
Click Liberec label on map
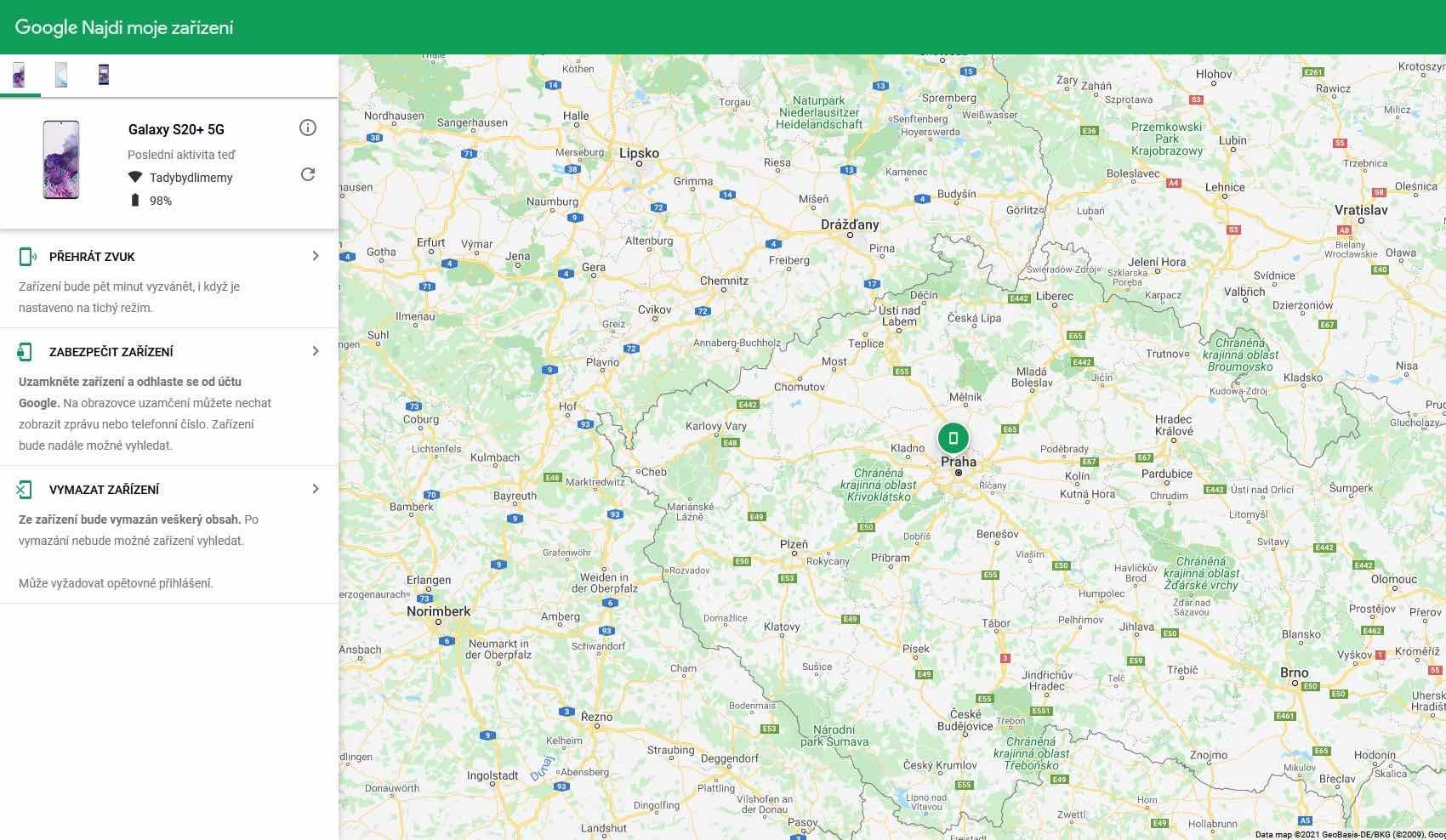(x=1055, y=296)
